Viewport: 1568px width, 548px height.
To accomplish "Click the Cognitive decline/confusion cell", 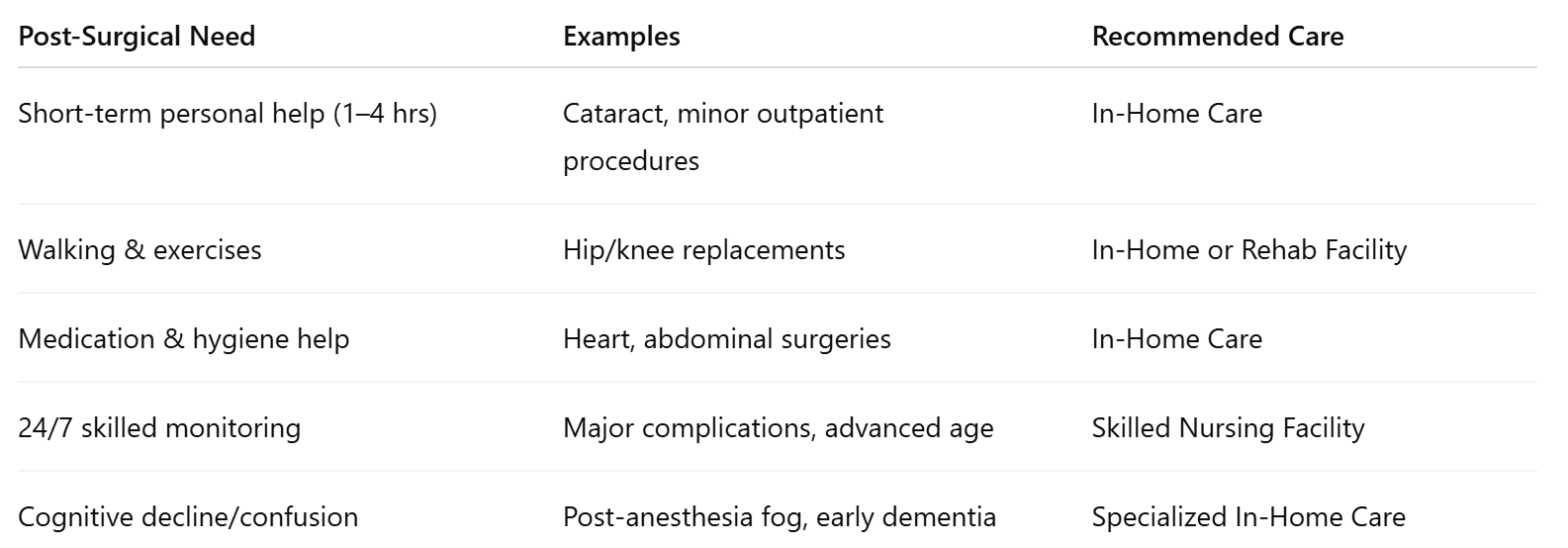I will point(188,516).
